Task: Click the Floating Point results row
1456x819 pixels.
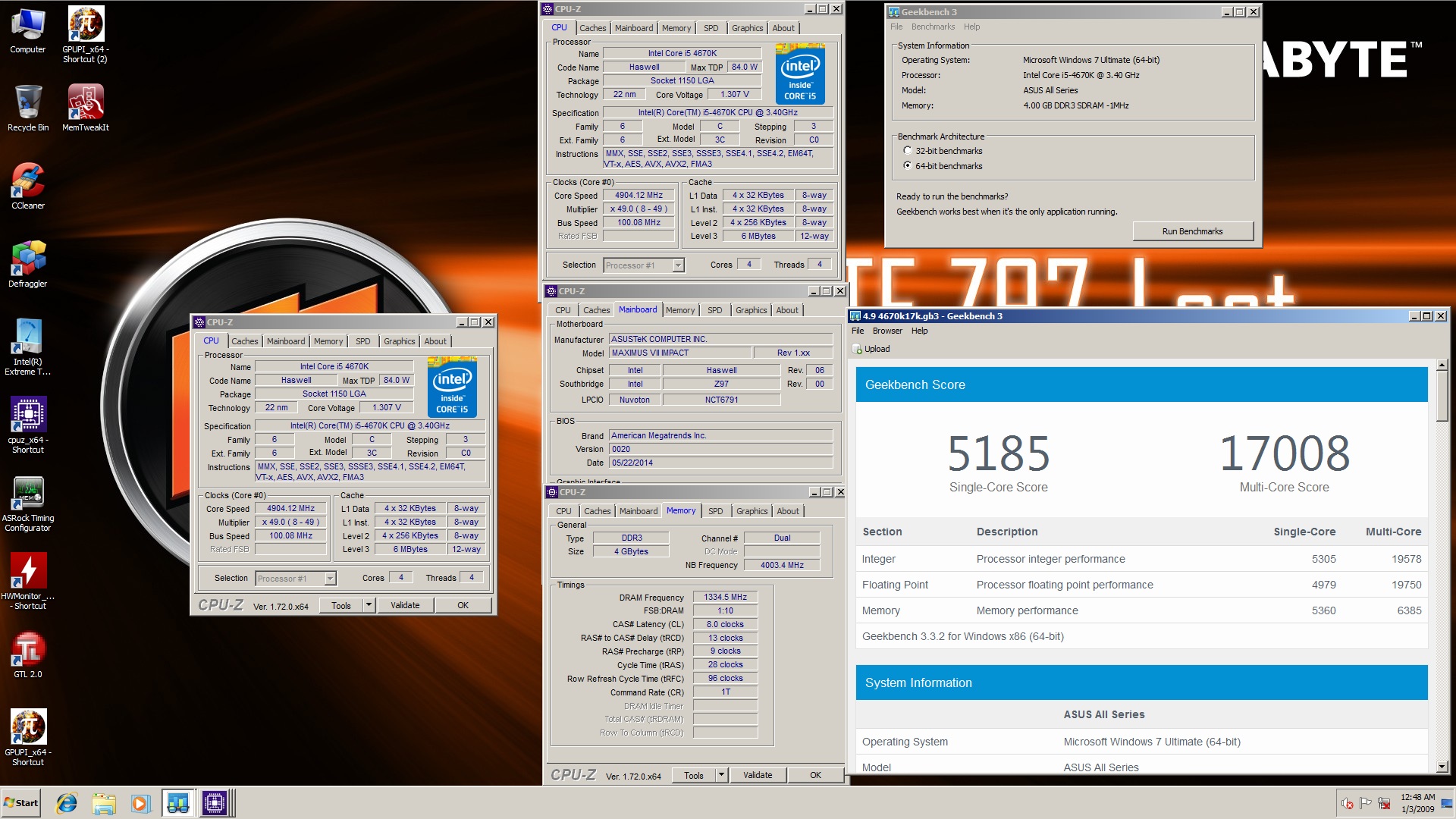Action: [x=1141, y=585]
